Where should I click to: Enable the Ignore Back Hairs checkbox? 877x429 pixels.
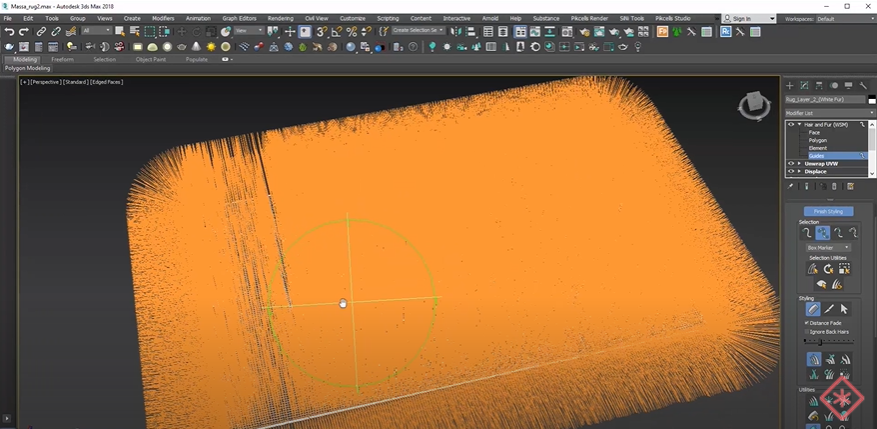click(807, 331)
